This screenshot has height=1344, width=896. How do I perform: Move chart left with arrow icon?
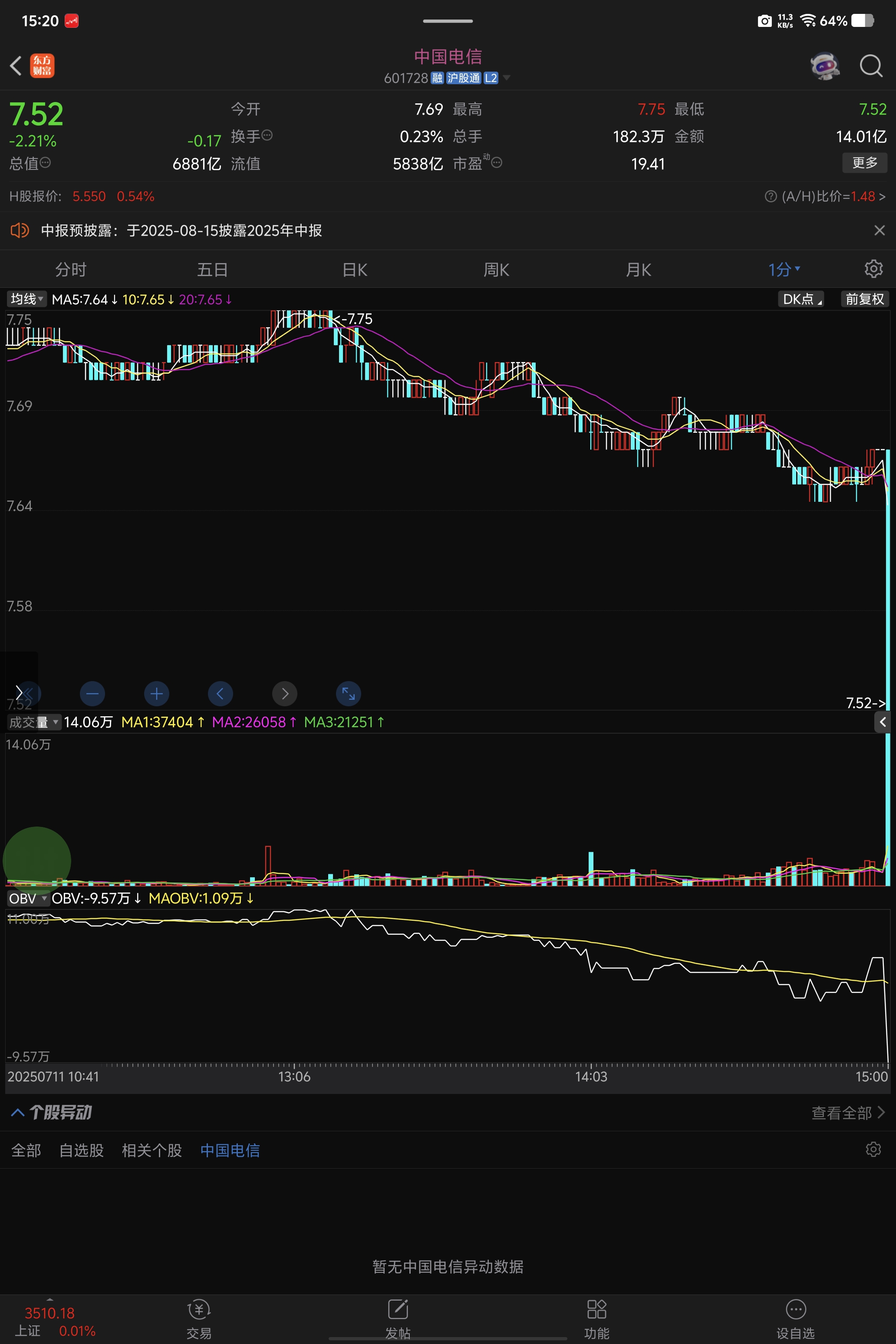pyautogui.click(x=221, y=694)
